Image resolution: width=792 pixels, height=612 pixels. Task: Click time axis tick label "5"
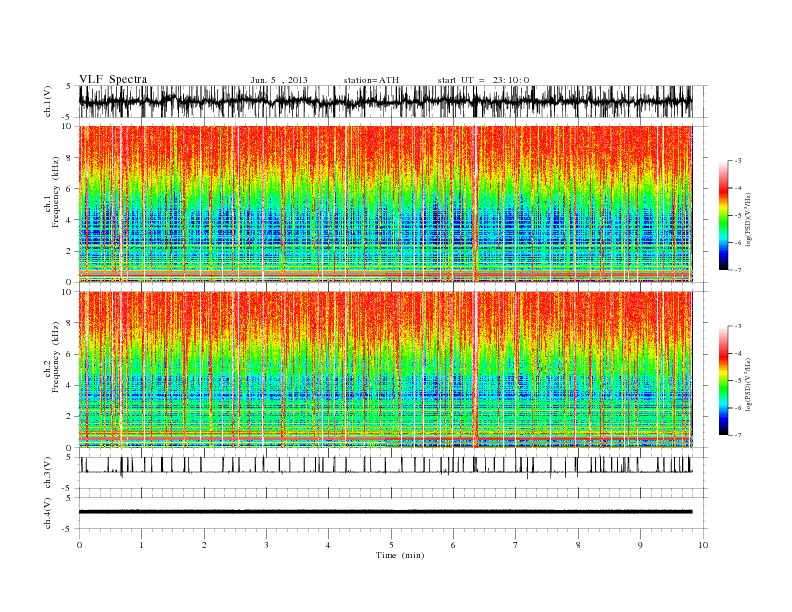[391, 545]
